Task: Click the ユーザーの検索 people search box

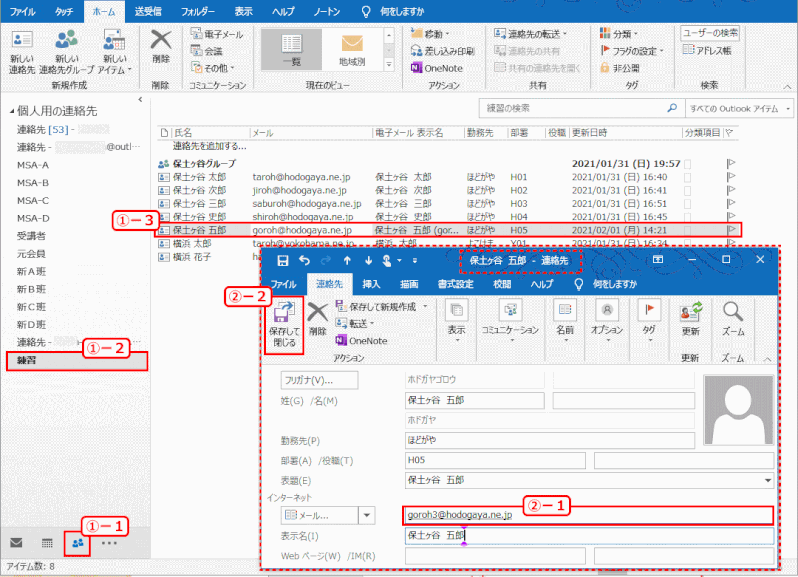Action: pyautogui.click(x=709, y=33)
